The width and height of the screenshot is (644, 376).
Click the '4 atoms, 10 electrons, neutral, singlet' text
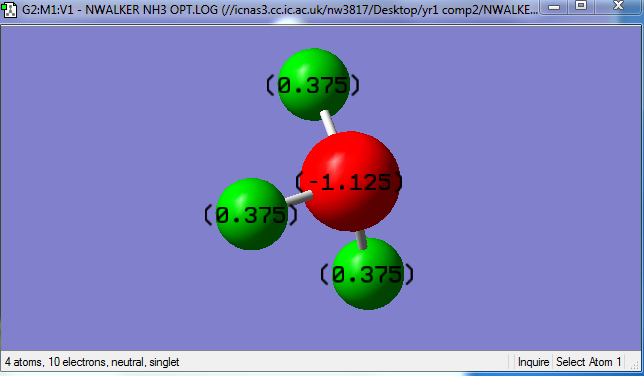point(92,362)
